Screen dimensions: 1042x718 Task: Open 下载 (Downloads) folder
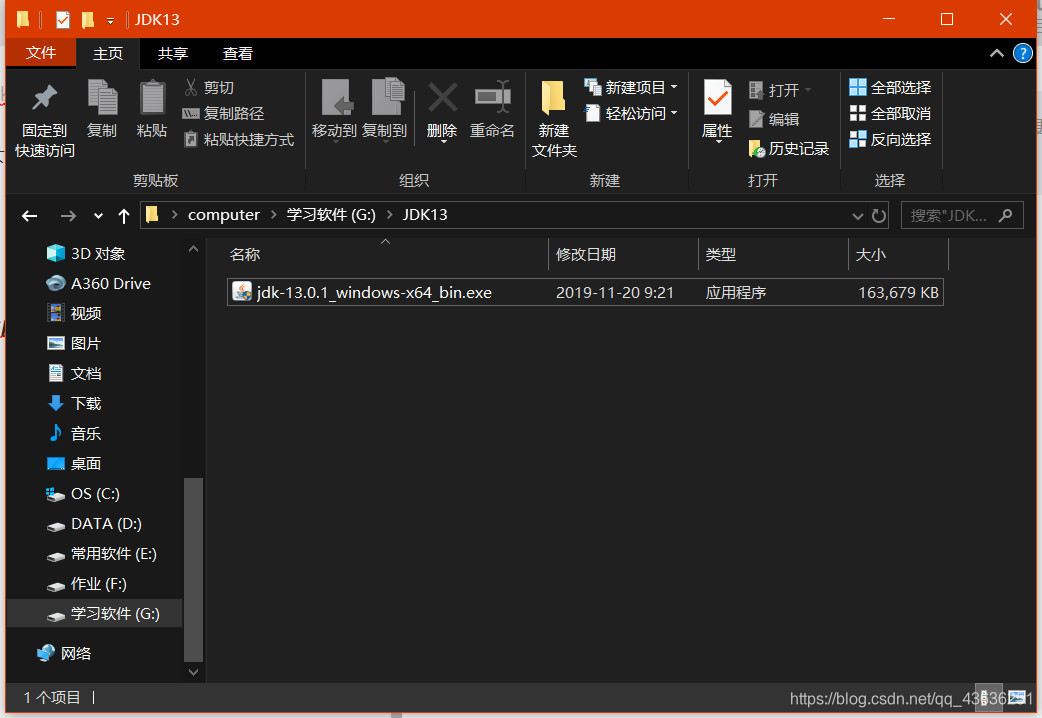(x=74, y=403)
